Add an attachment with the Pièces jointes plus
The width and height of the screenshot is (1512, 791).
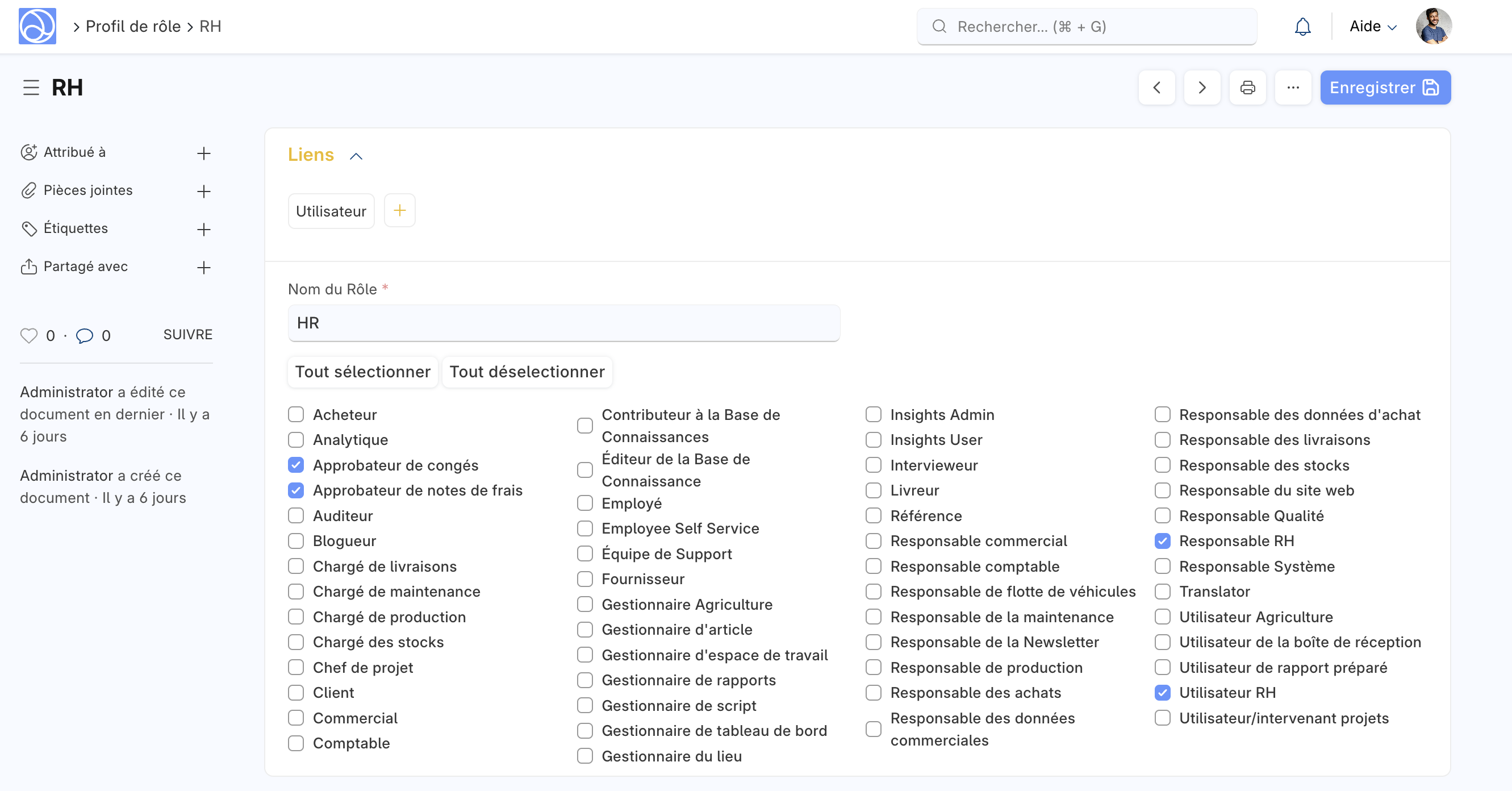tap(203, 191)
